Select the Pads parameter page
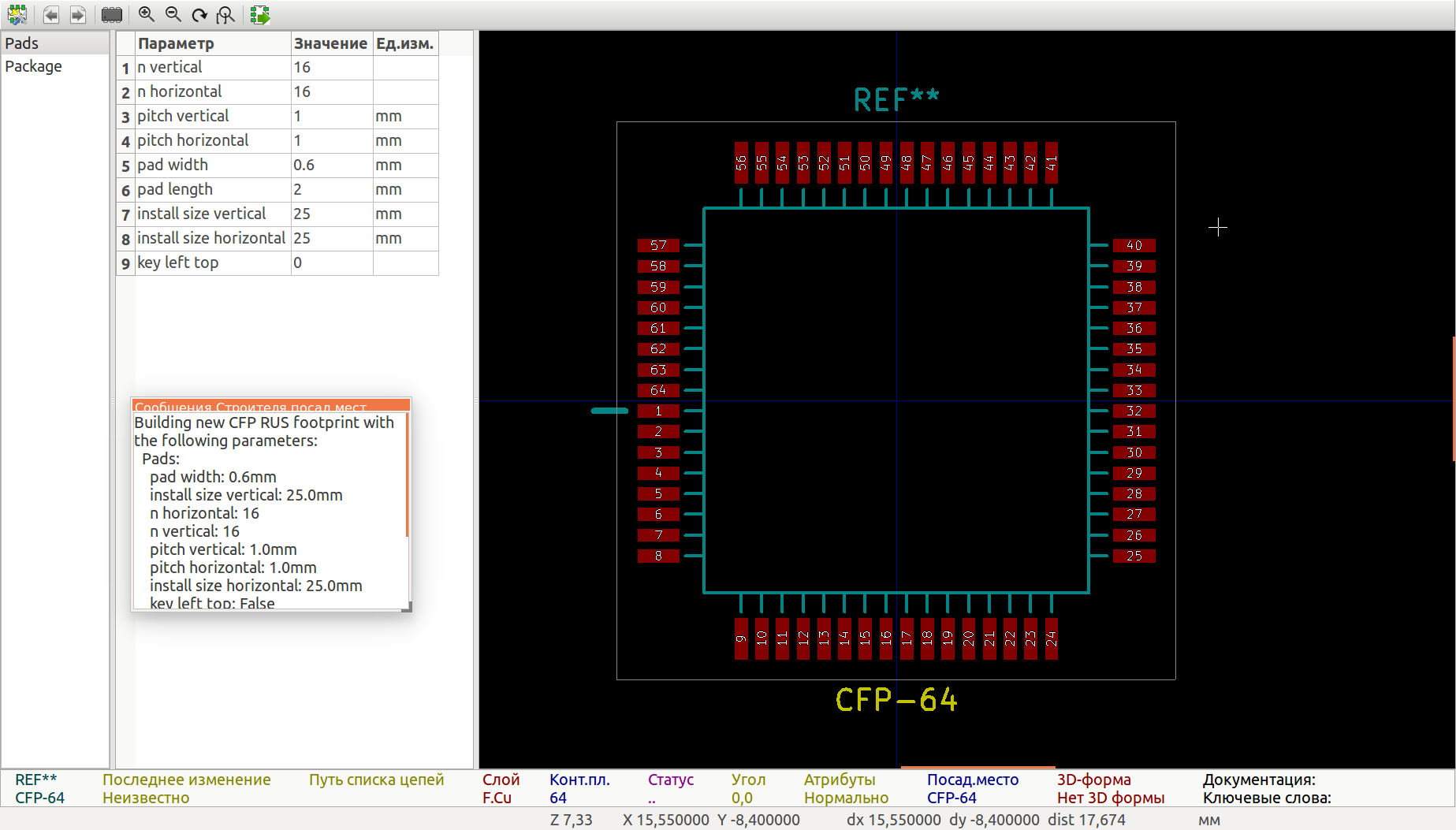The height and width of the screenshot is (830, 1456). click(22, 43)
